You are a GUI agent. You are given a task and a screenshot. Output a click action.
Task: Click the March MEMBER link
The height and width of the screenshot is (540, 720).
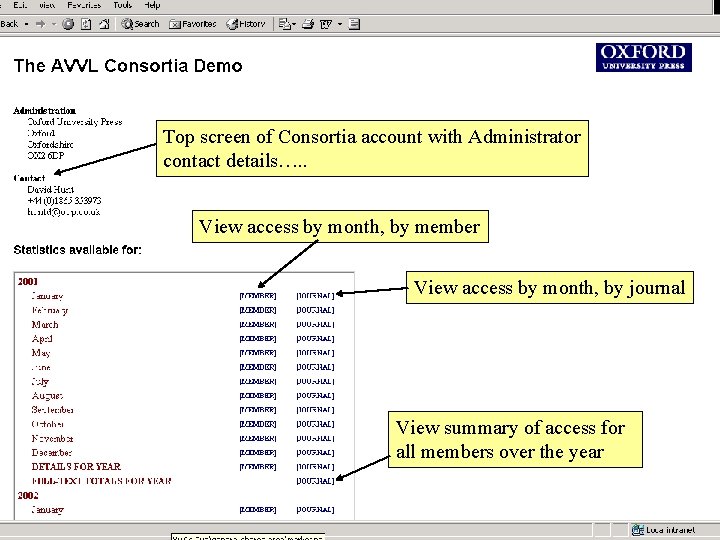258,324
